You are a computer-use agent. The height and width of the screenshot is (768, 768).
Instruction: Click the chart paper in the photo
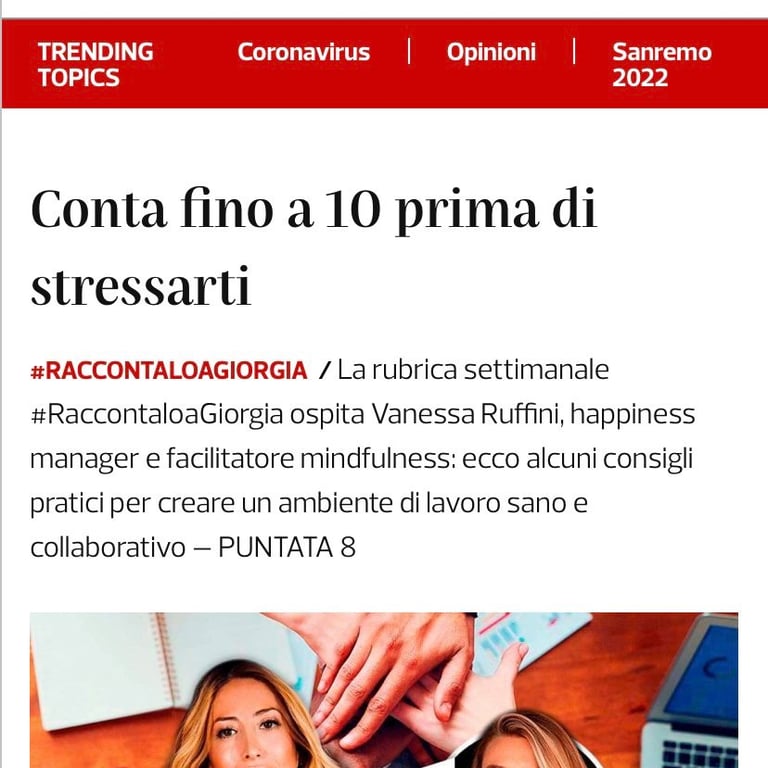(x=527, y=637)
